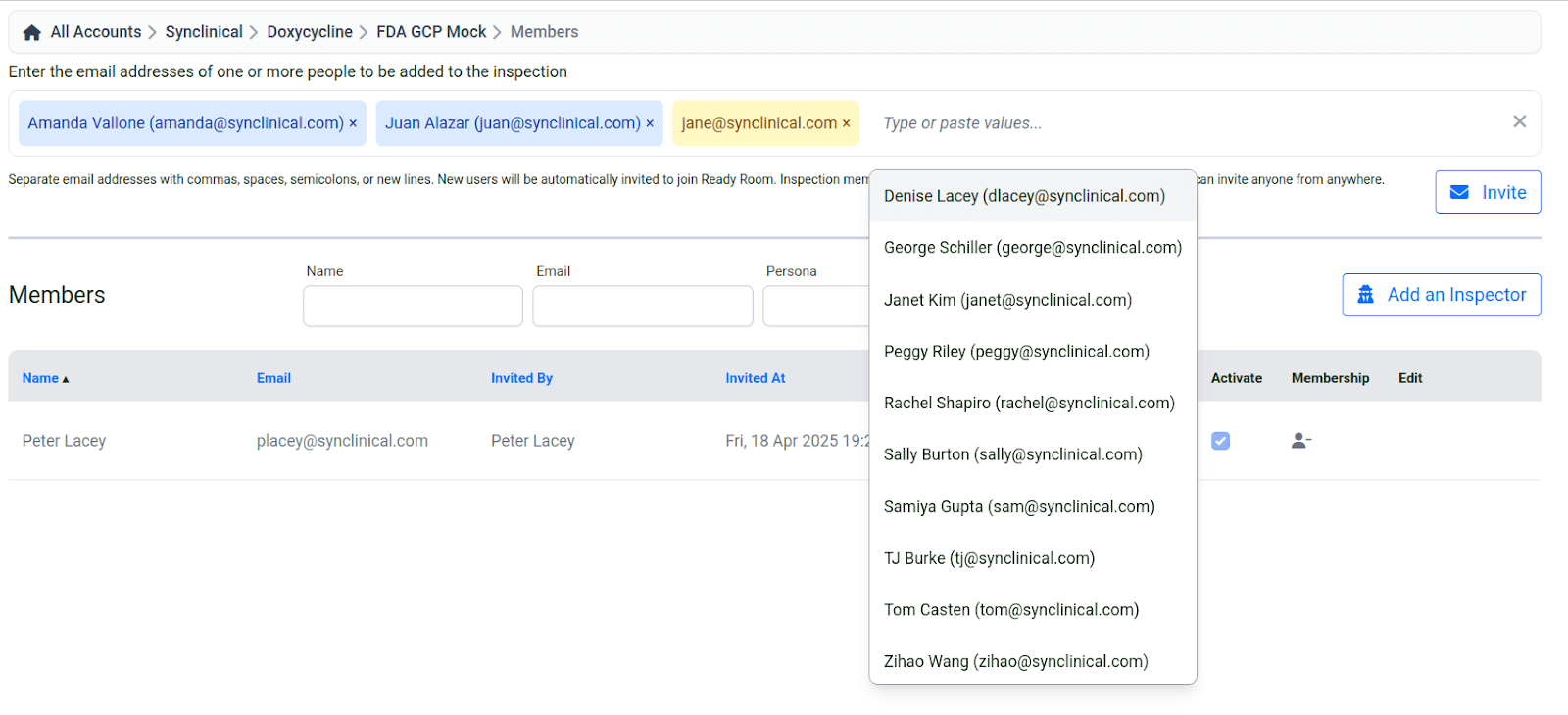Open Synclinical breadcrumb link

coord(204,32)
